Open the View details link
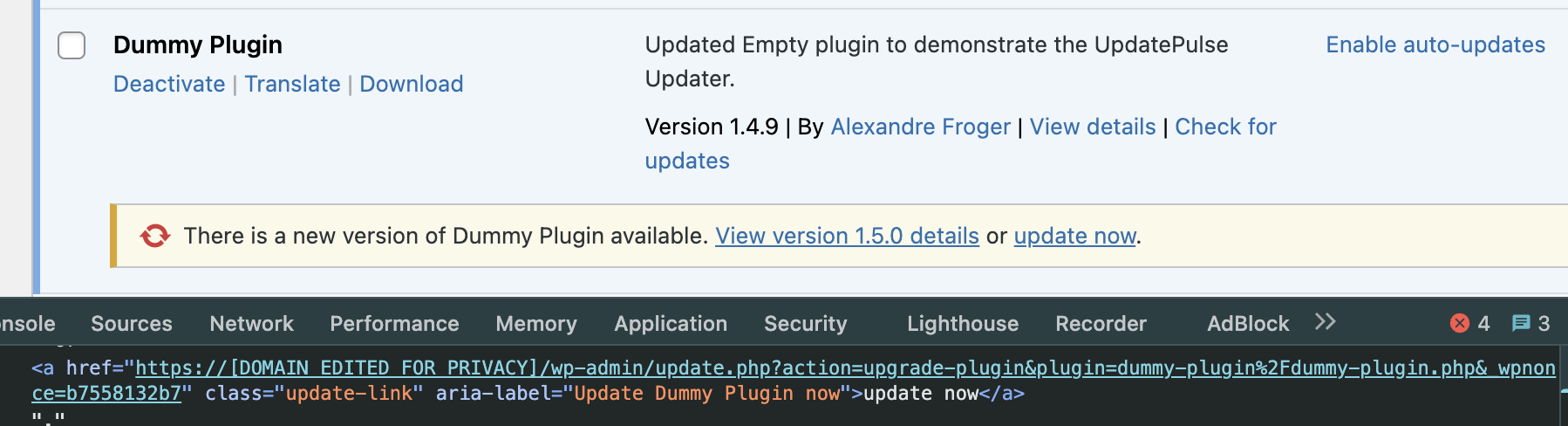 point(1093,127)
